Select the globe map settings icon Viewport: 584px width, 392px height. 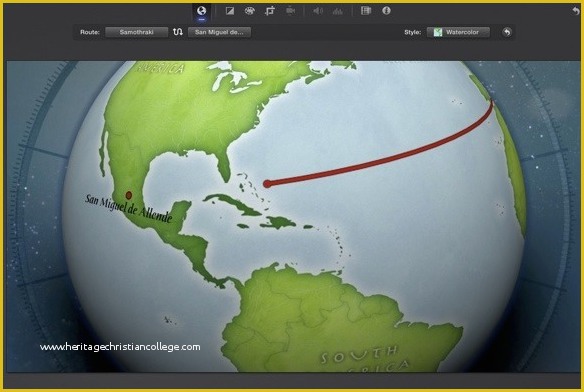[x=201, y=11]
